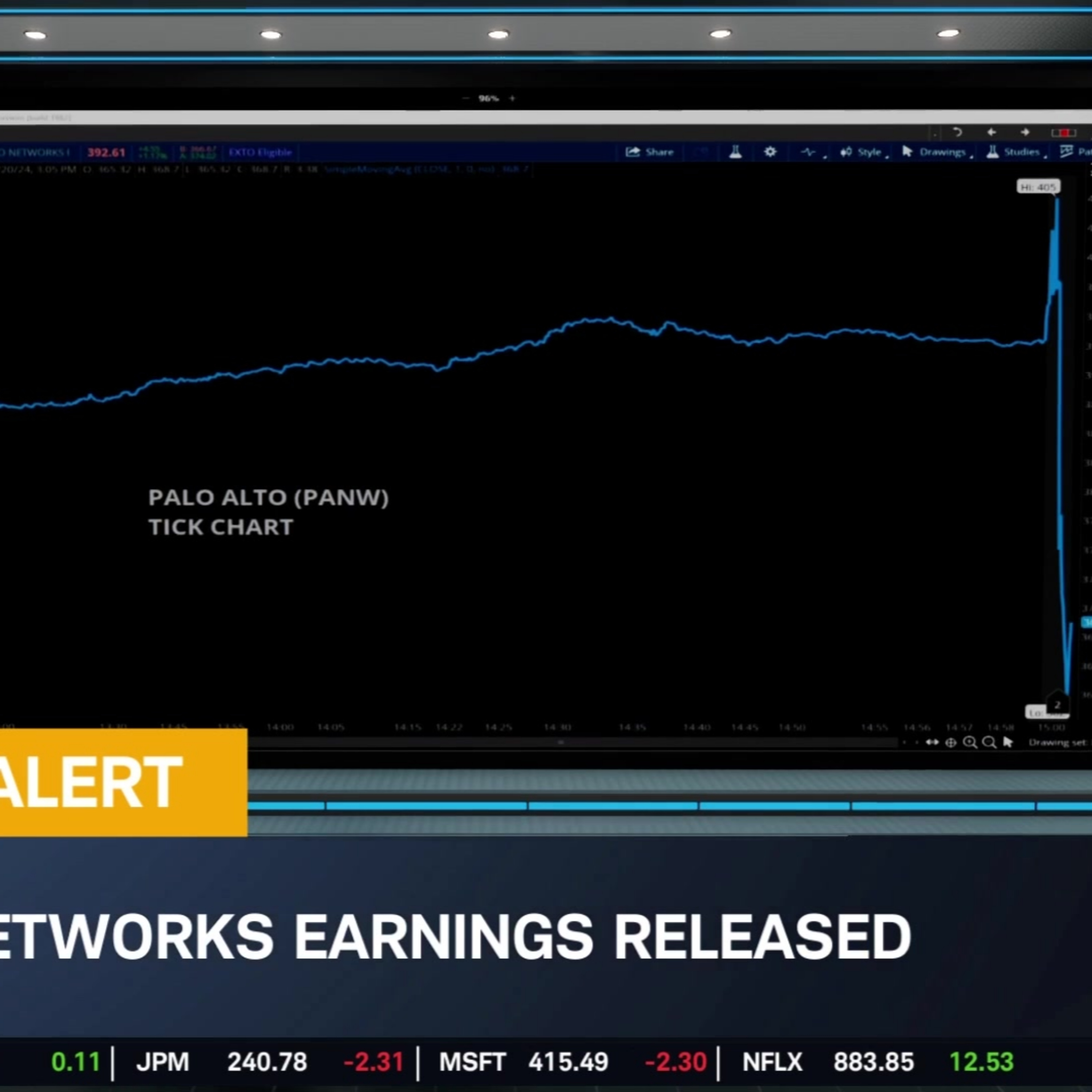Click the Share button in chart toolbar
The width and height of the screenshot is (1092, 1092).
(x=649, y=152)
